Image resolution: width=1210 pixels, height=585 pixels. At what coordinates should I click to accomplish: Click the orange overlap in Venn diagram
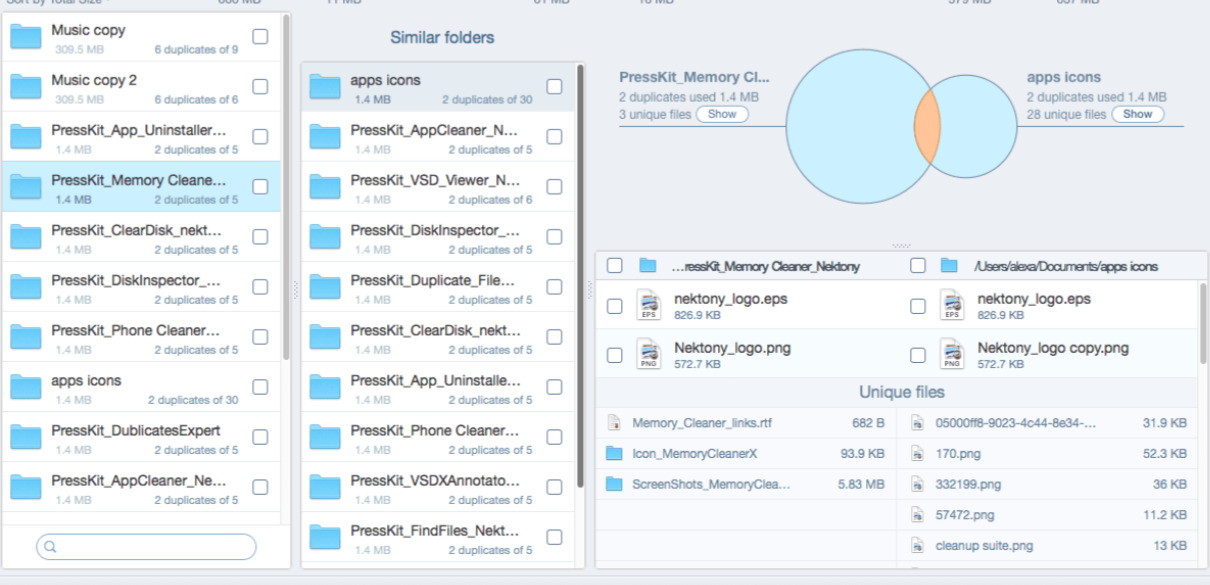pyautogui.click(x=928, y=126)
